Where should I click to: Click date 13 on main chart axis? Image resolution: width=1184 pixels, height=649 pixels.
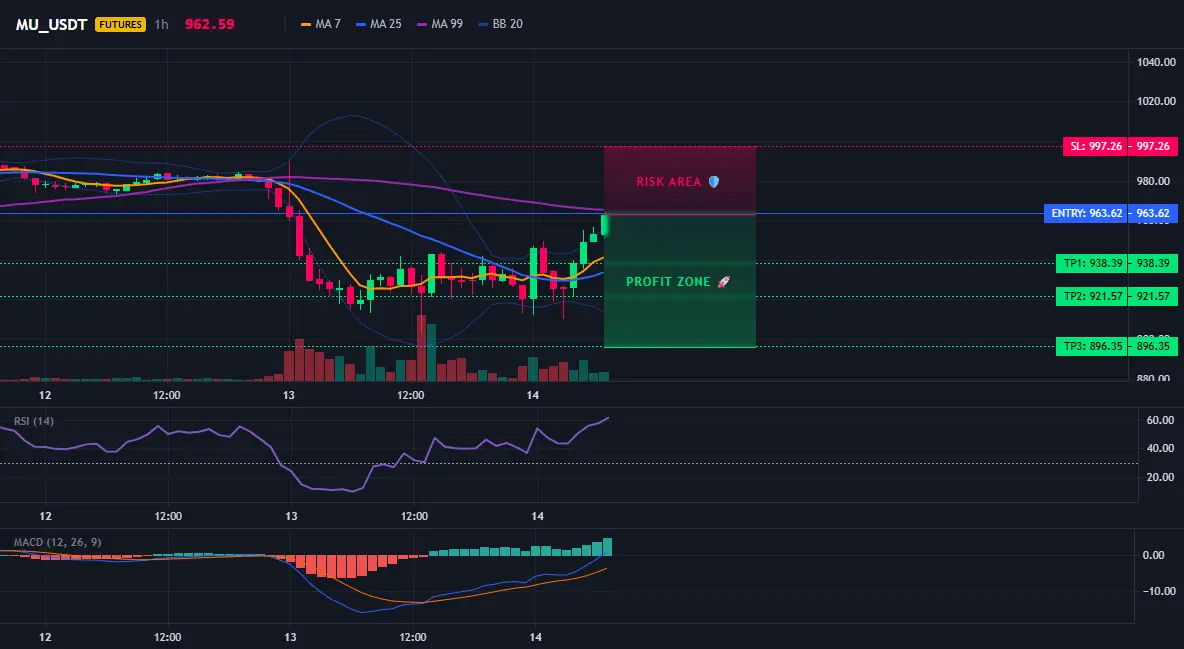point(288,395)
